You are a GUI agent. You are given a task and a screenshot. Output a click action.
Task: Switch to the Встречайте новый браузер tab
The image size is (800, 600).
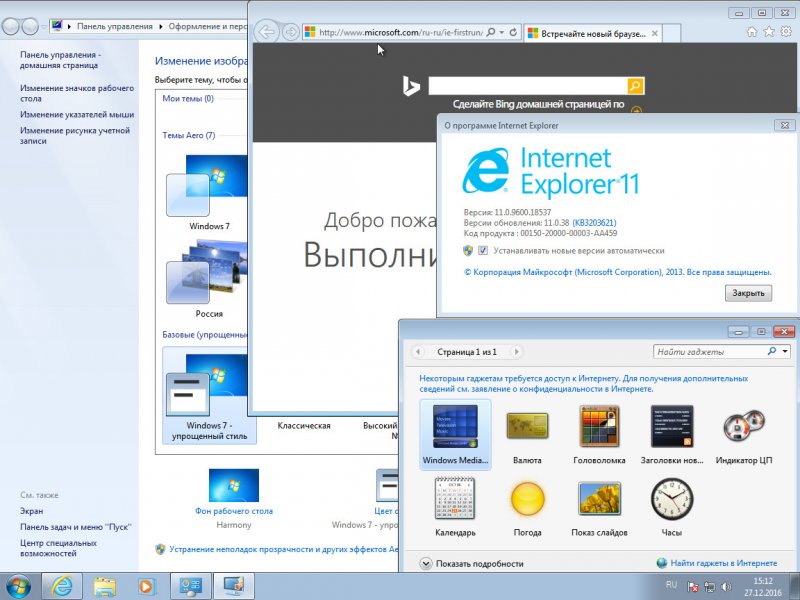pos(592,34)
